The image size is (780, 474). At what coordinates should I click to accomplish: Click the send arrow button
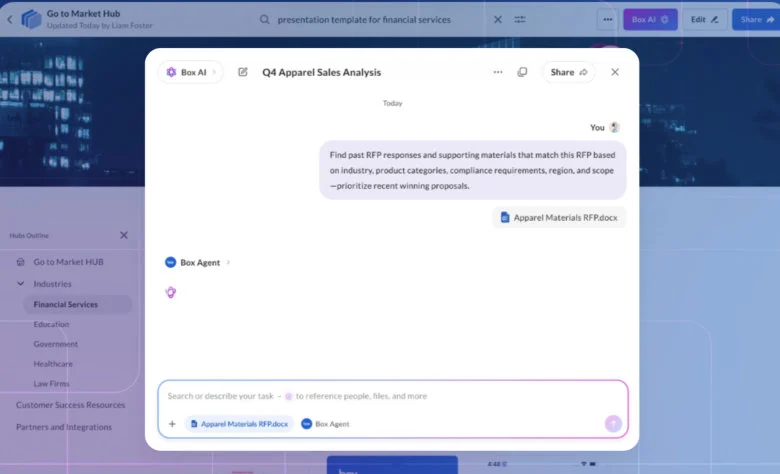(613, 423)
